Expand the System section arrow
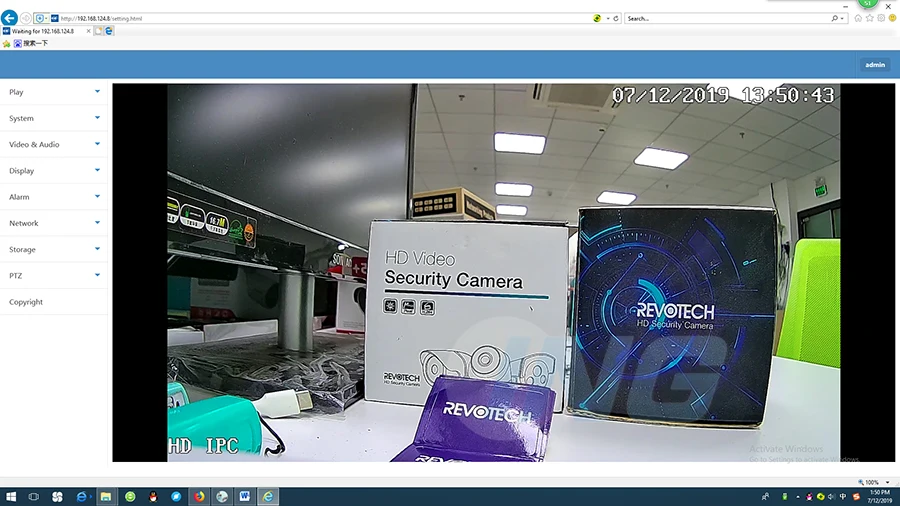The image size is (900, 506). [97, 118]
